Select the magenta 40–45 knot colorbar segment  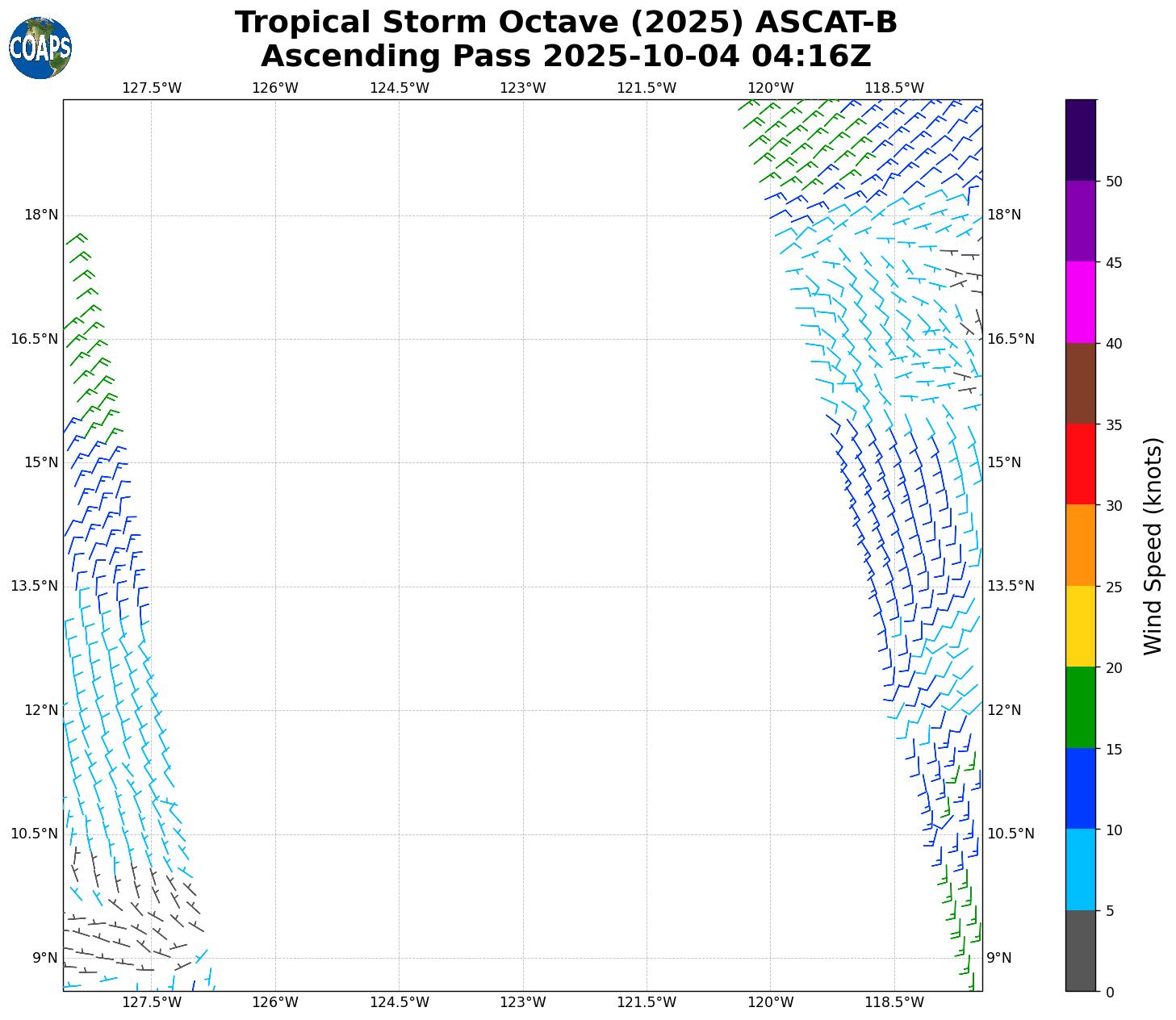(1080, 302)
